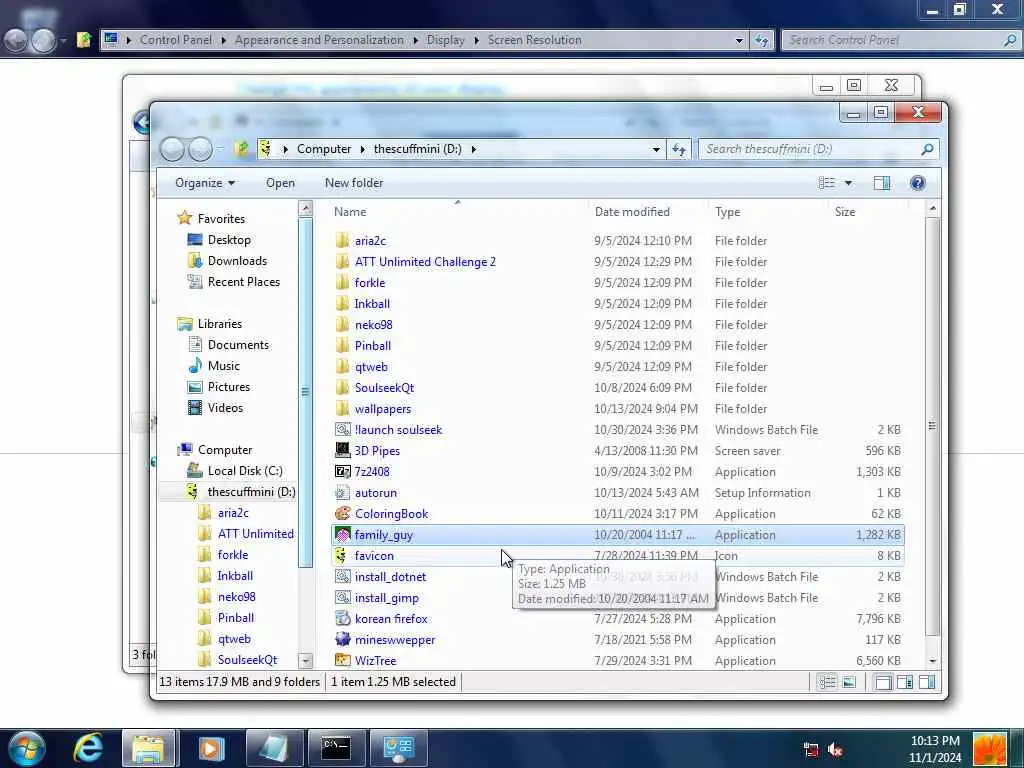Screen dimensions: 1024x768
Task: Click the change view icon in the toolbar
Action: point(827,183)
